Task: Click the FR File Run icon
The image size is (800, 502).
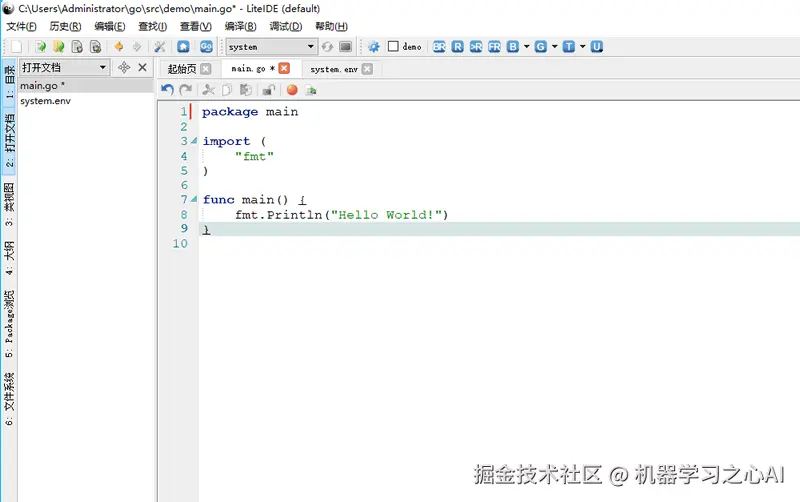Action: [494, 47]
